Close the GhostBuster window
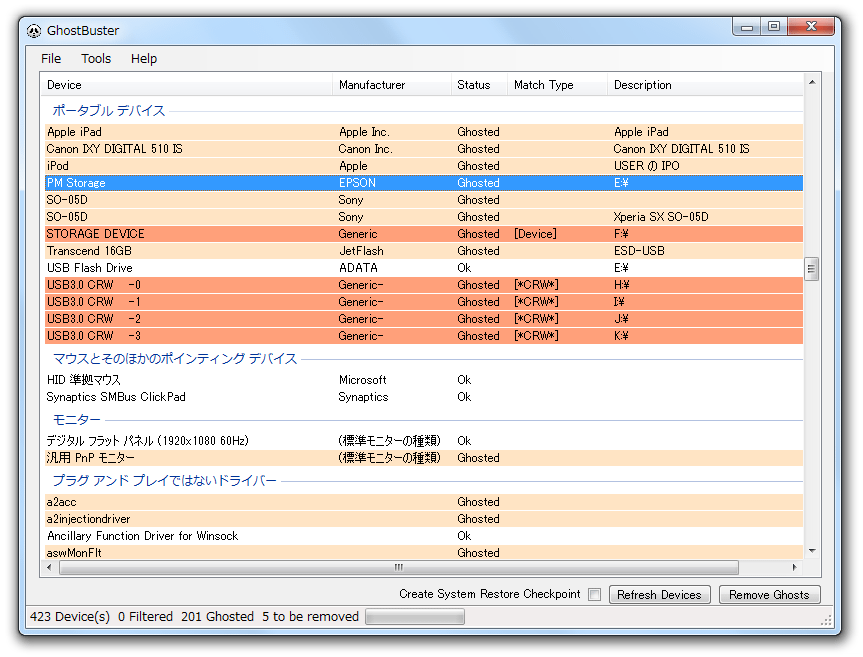The width and height of the screenshot is (863, 657). pos(811,27)
